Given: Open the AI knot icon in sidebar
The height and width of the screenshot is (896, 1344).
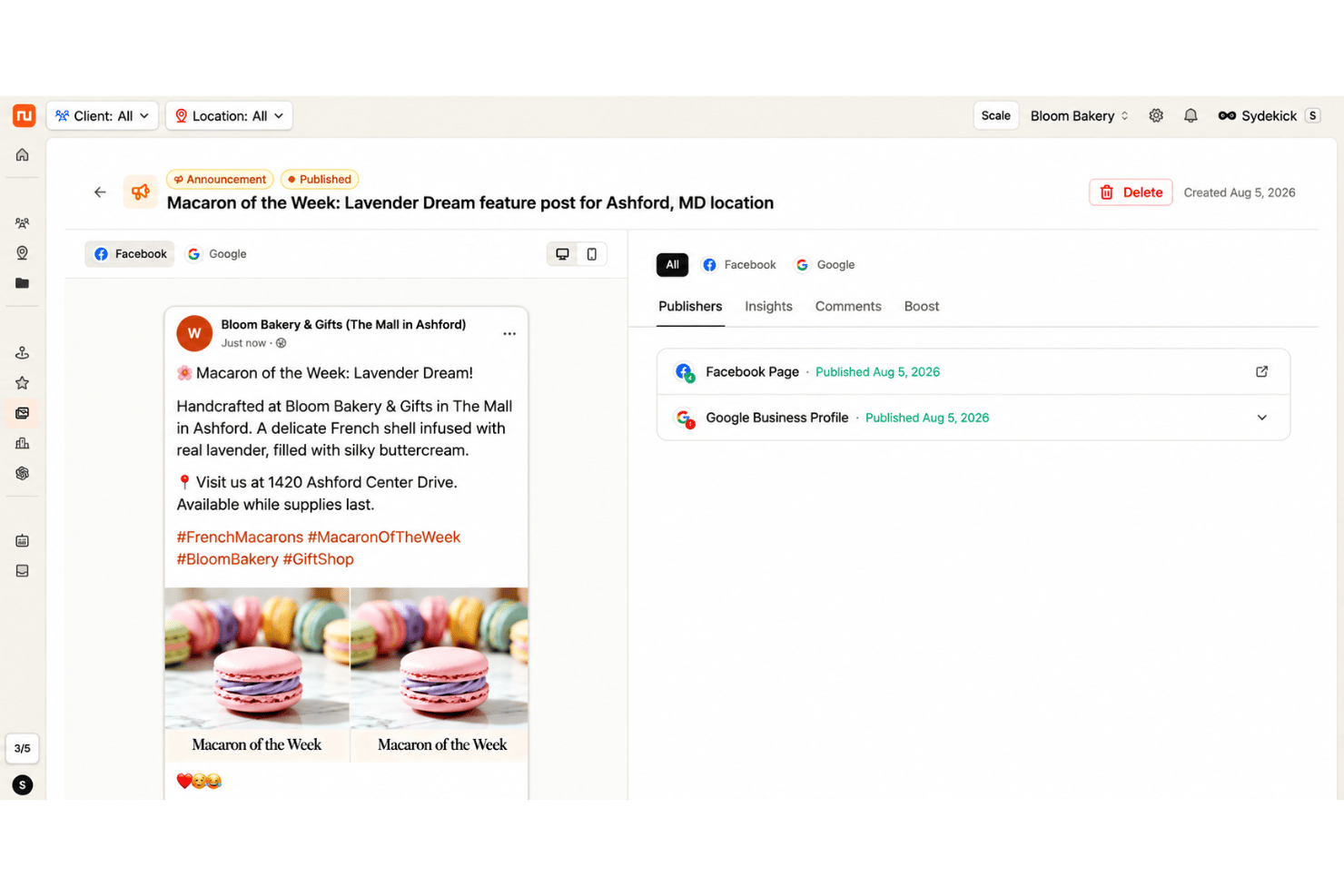Looking at the screenshot, I should (23, 474).
